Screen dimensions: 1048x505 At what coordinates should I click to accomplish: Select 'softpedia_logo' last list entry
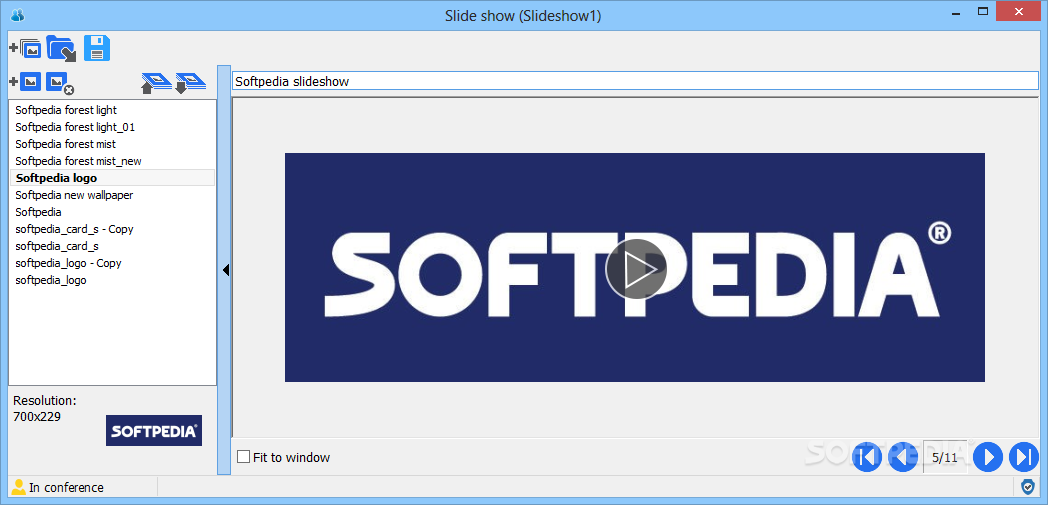pyautogui.click(x=51, y=280)
